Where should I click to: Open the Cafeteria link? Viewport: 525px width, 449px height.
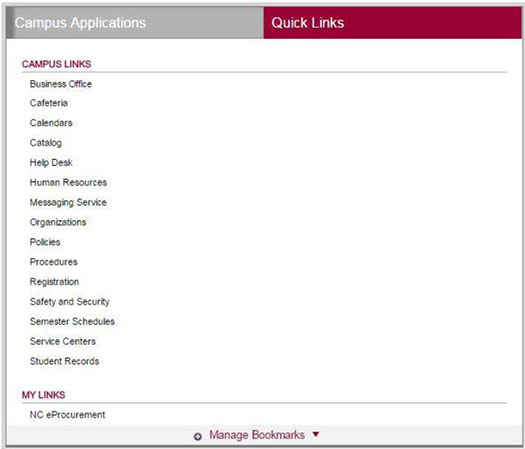click(x=49, y=103)
